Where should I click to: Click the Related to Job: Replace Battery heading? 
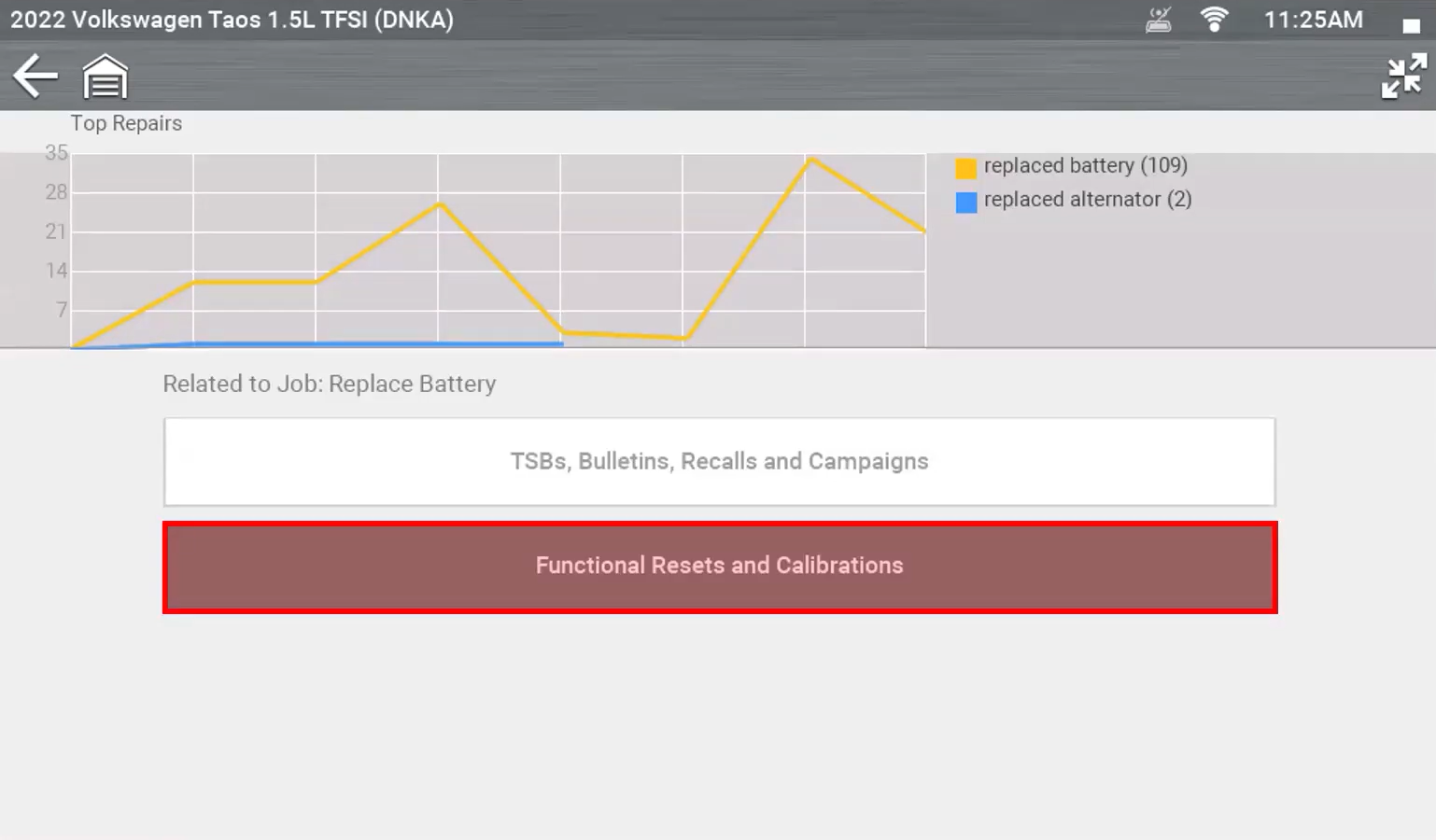(330, 384)
